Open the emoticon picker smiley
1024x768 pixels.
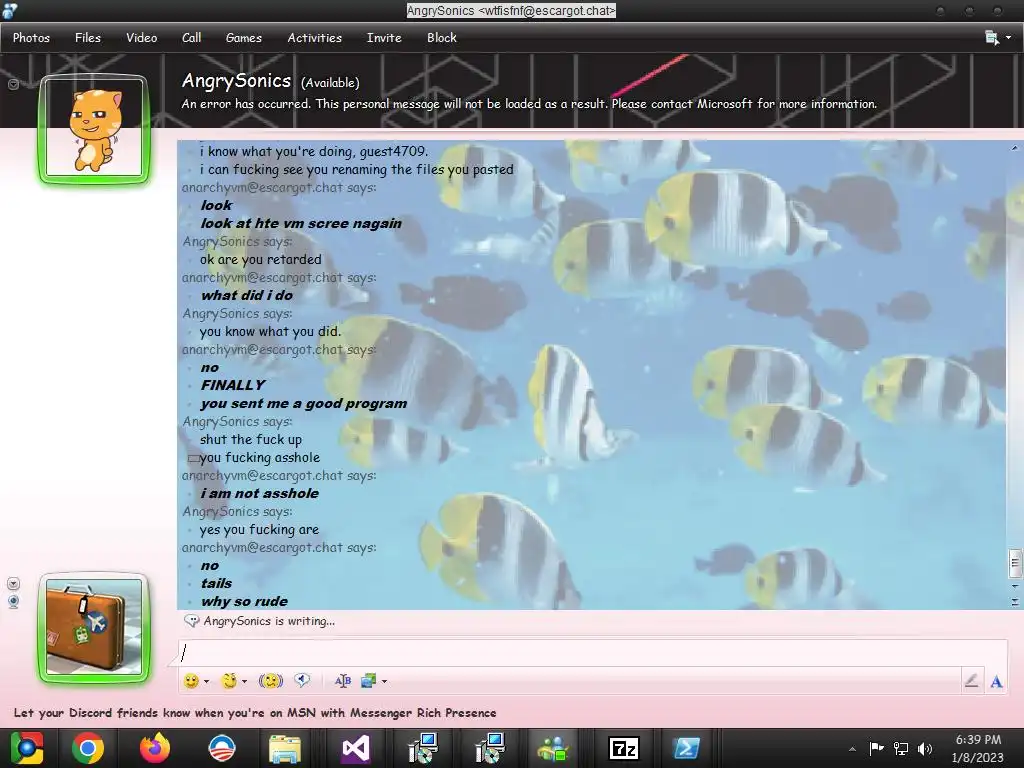click(191, 681)
